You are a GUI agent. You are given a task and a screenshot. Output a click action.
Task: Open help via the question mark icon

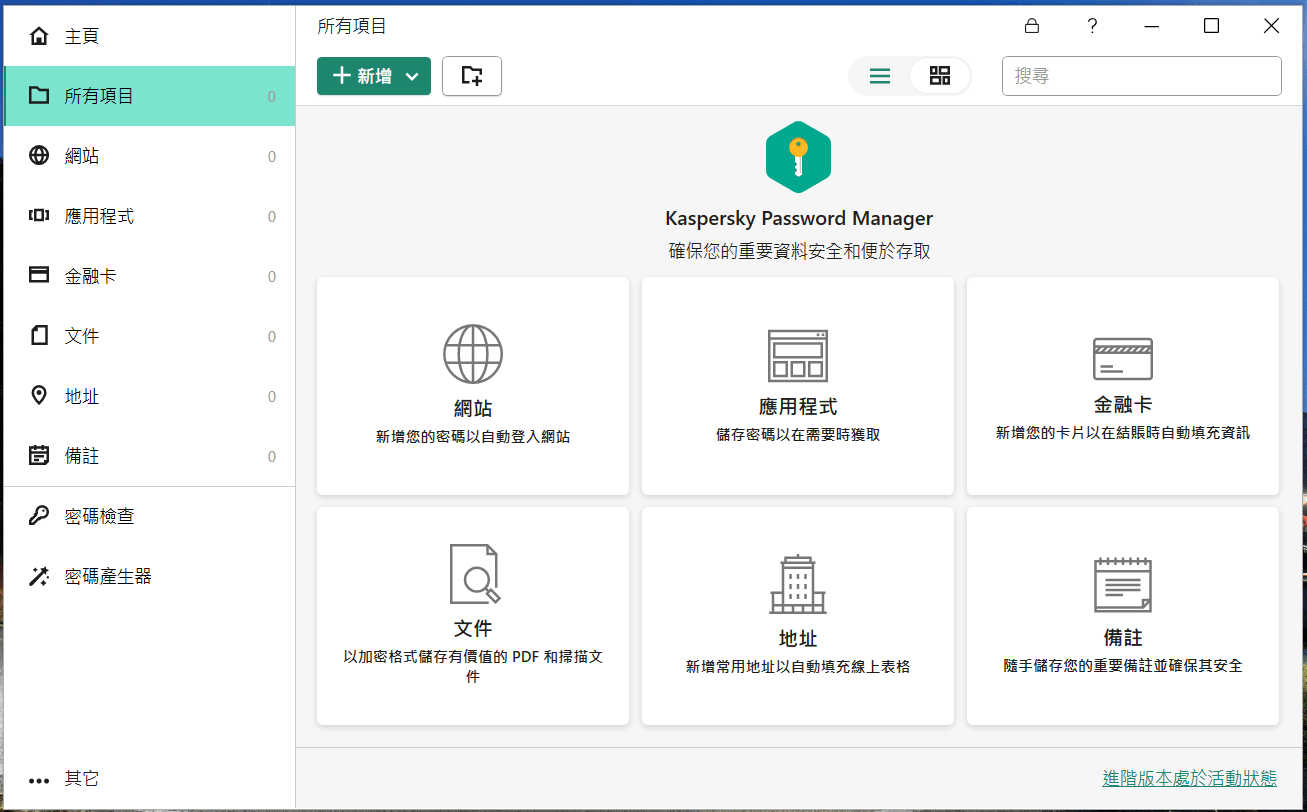click(x=1092, y=26)
